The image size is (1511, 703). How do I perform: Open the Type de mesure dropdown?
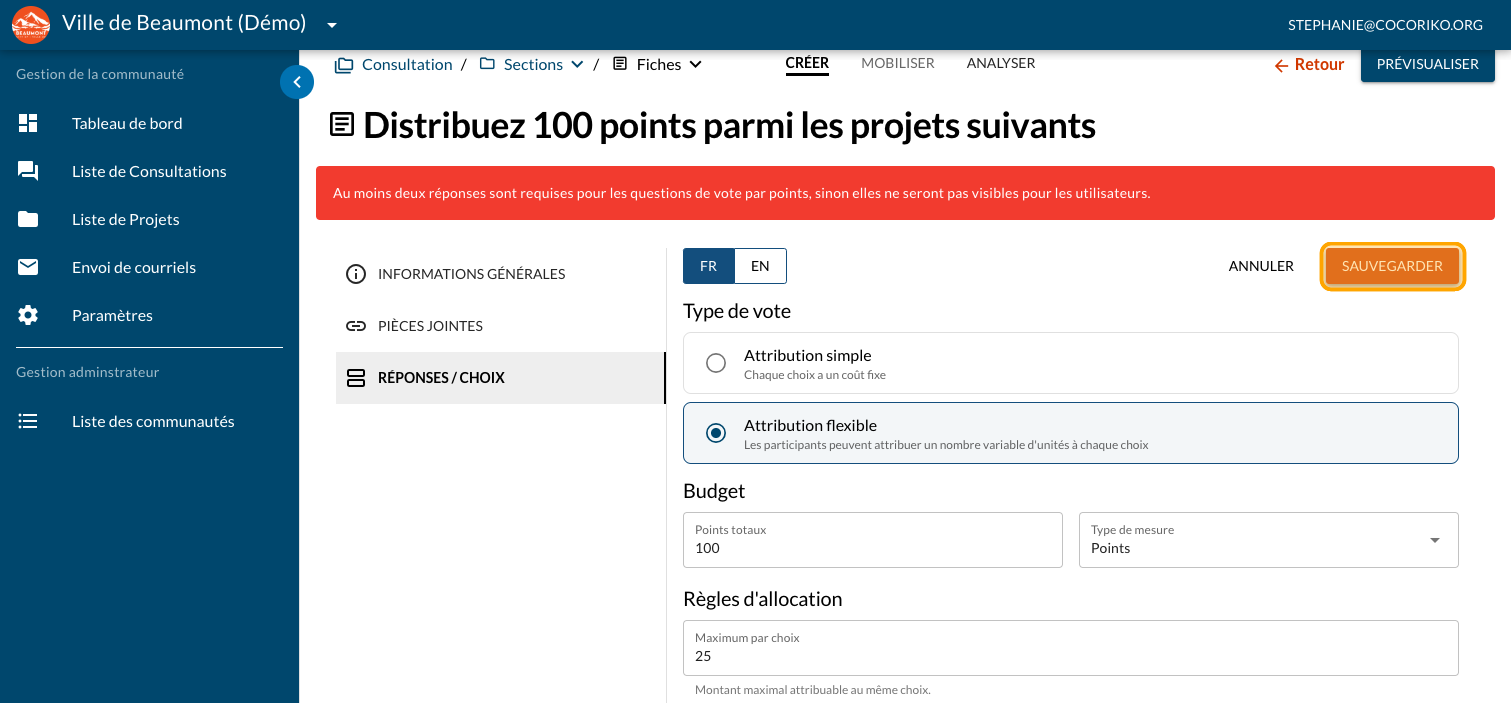(x=1434, y=540)
